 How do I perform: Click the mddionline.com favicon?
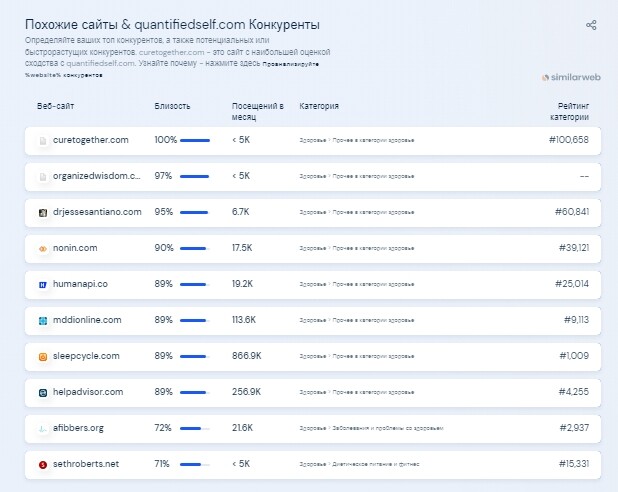(43, 321)
